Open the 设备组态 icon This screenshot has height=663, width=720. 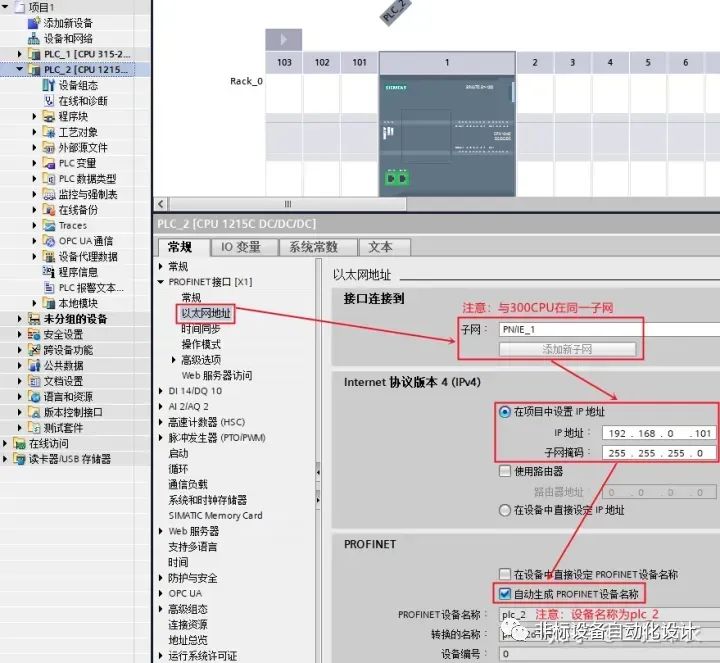click(x=49, y=85)
